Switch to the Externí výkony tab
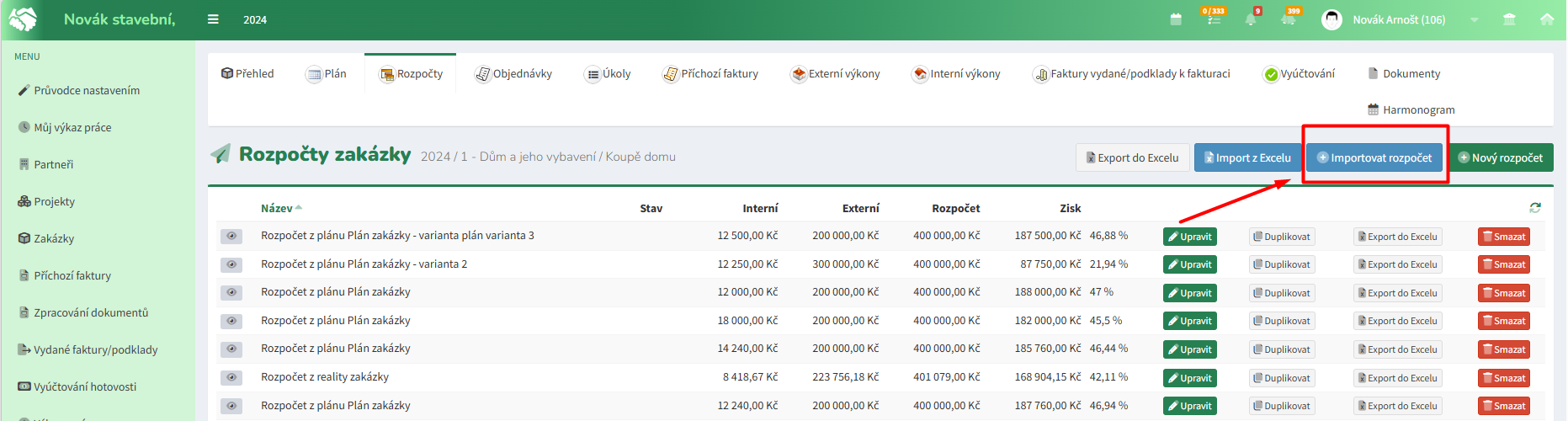1568x421 pixels. [x=835, y=73]
